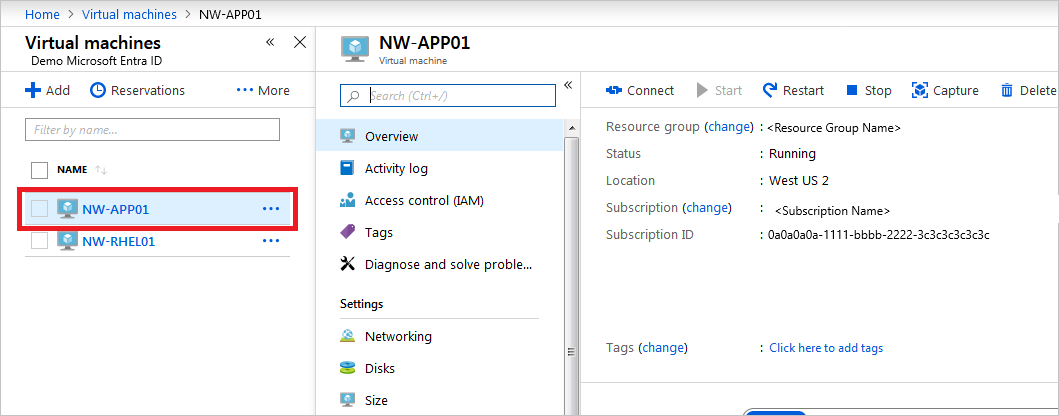
Task: Close the Virtual machines panel
Action: pyautogui.click(x=300, y=43)
